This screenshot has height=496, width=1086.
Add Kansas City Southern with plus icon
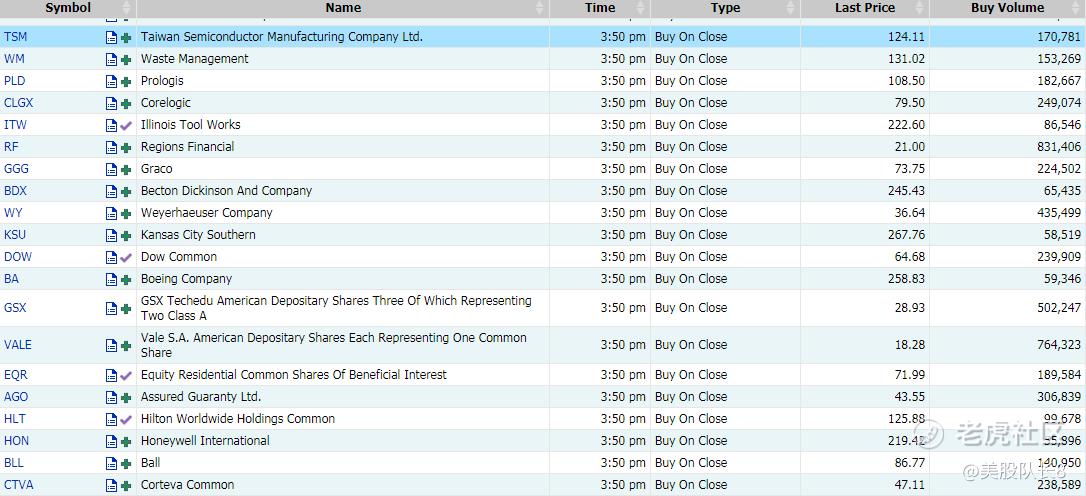point(125,236)
